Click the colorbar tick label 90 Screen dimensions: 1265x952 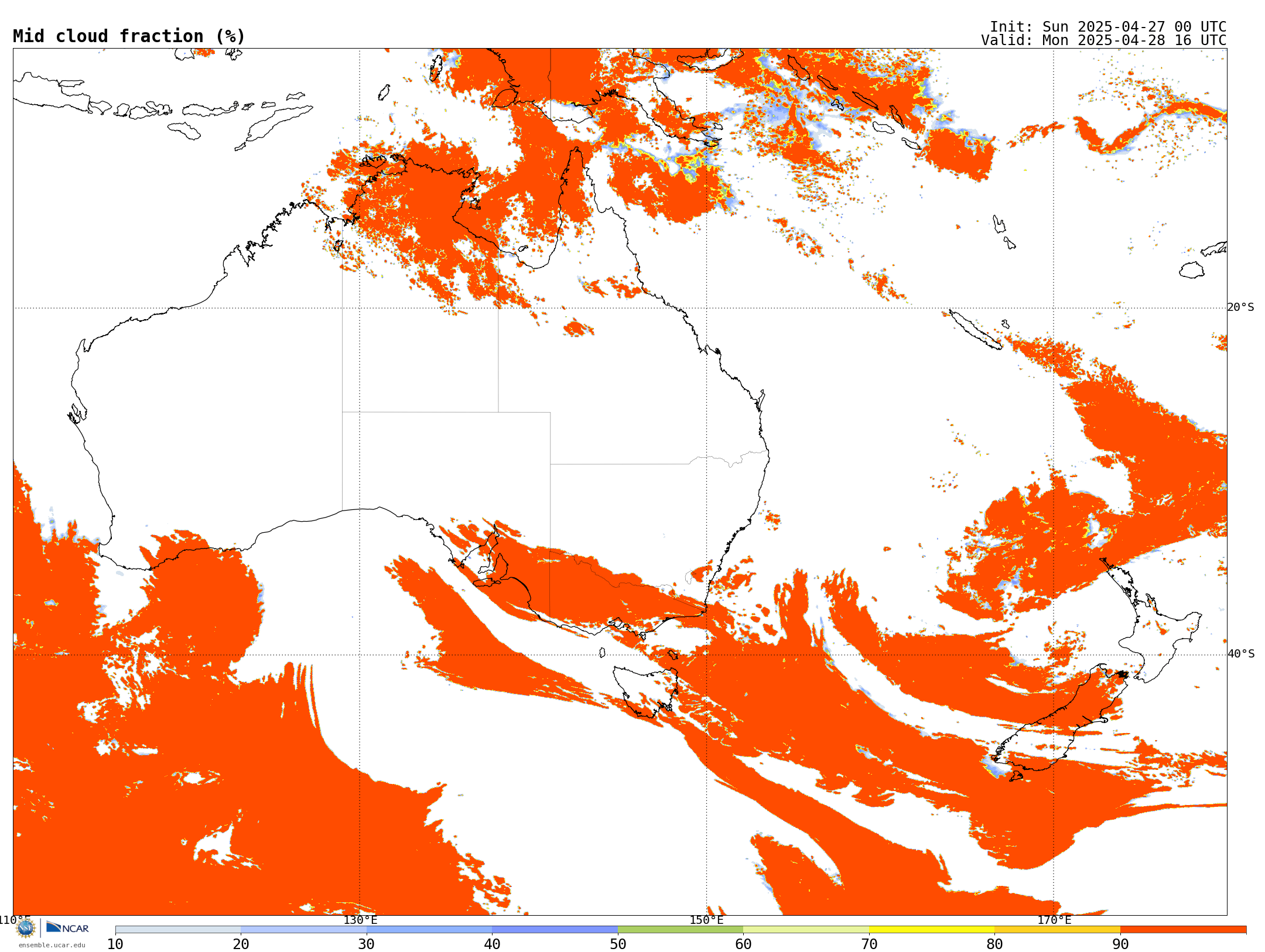[x=1120, y=944]
